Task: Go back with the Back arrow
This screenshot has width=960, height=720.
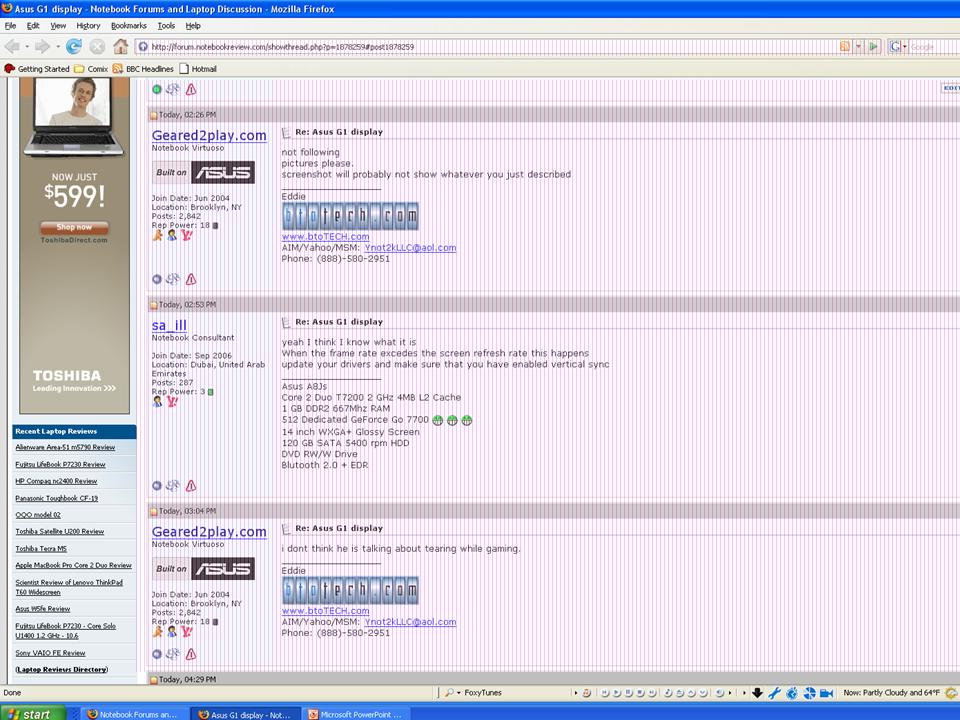Action: (x=11, y=47)
